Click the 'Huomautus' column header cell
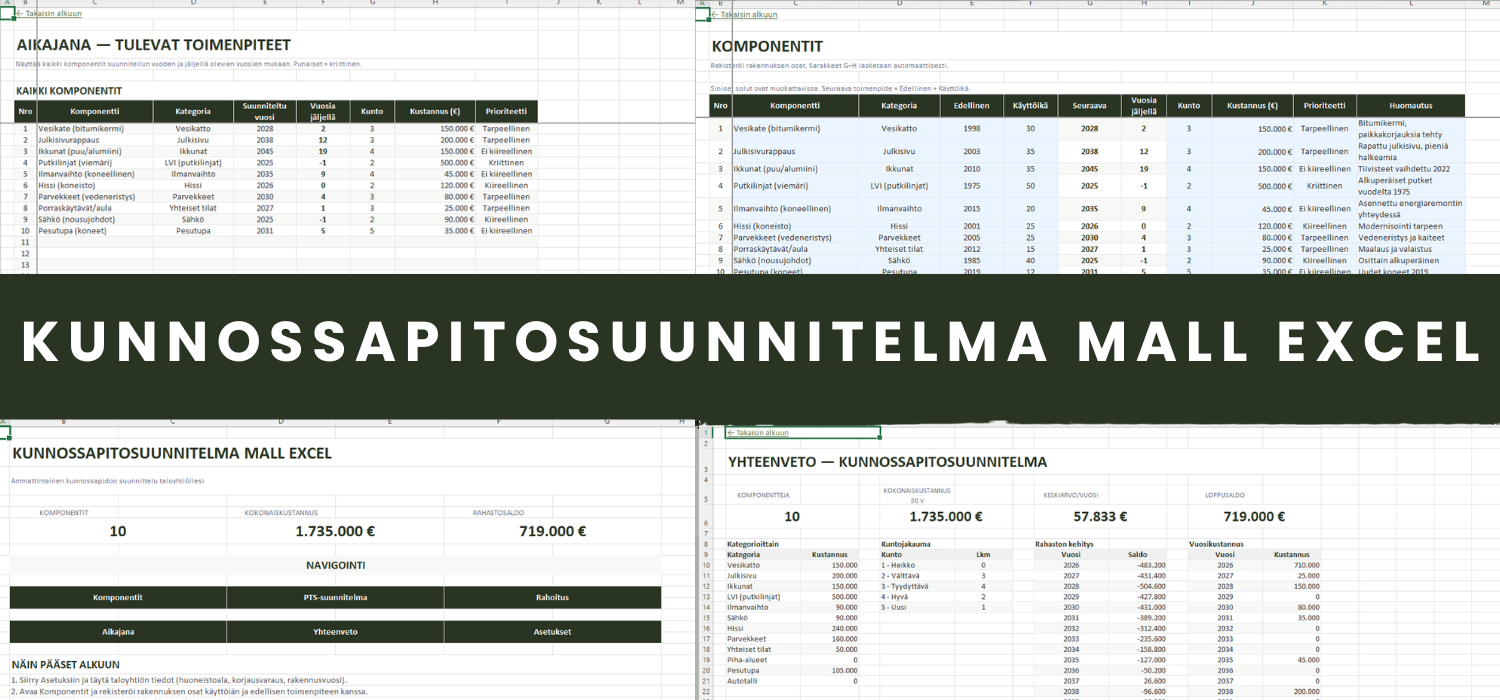1500x700 pixels. tap(1410, 105)
